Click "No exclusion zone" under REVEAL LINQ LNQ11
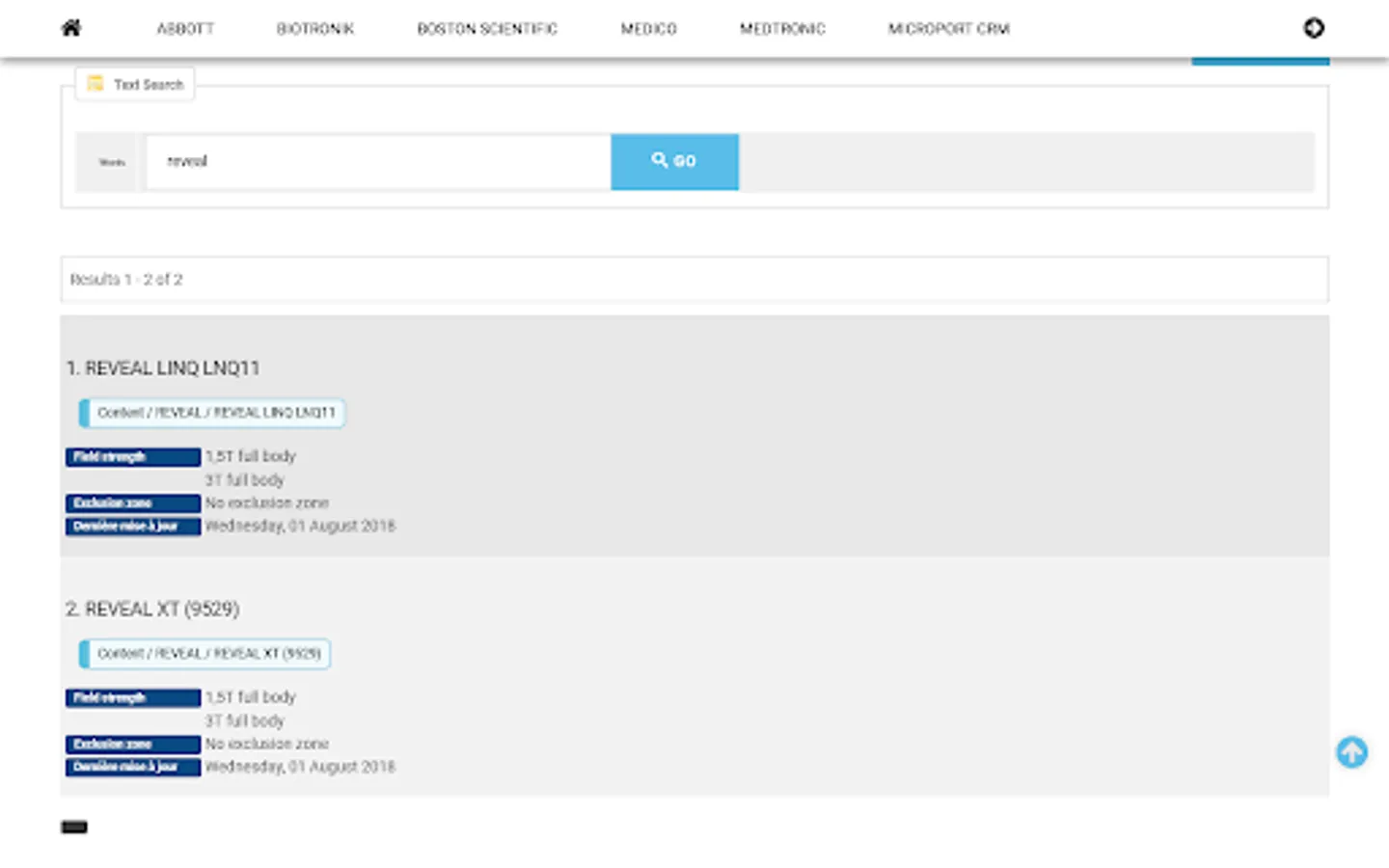Image resolution: width=1389 pixels, height=868 pixels. coord(267,503)
